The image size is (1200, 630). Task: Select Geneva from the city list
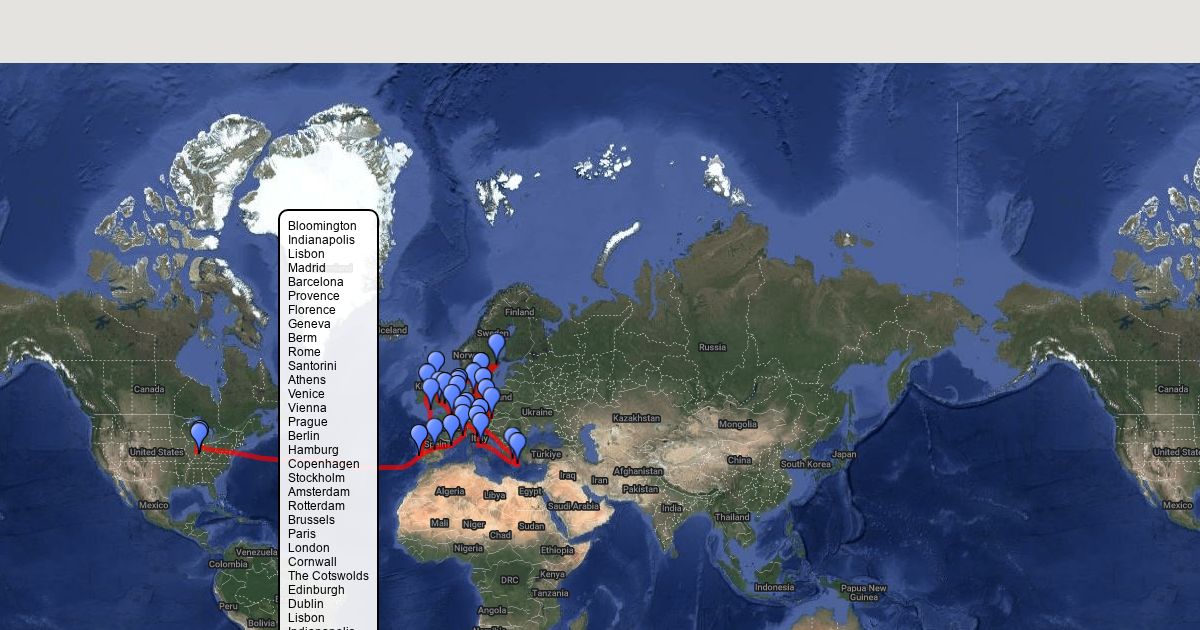pos(309,324)
